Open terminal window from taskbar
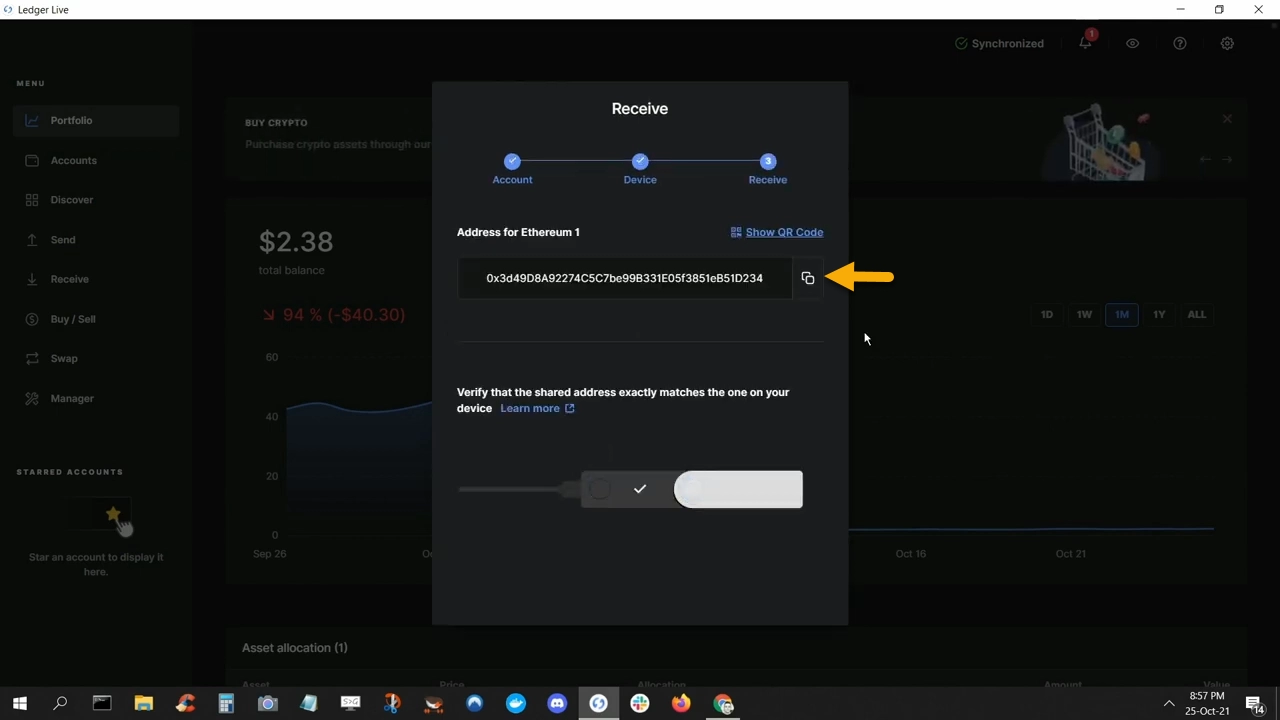1280x720 pixels. tap(102, 703)
